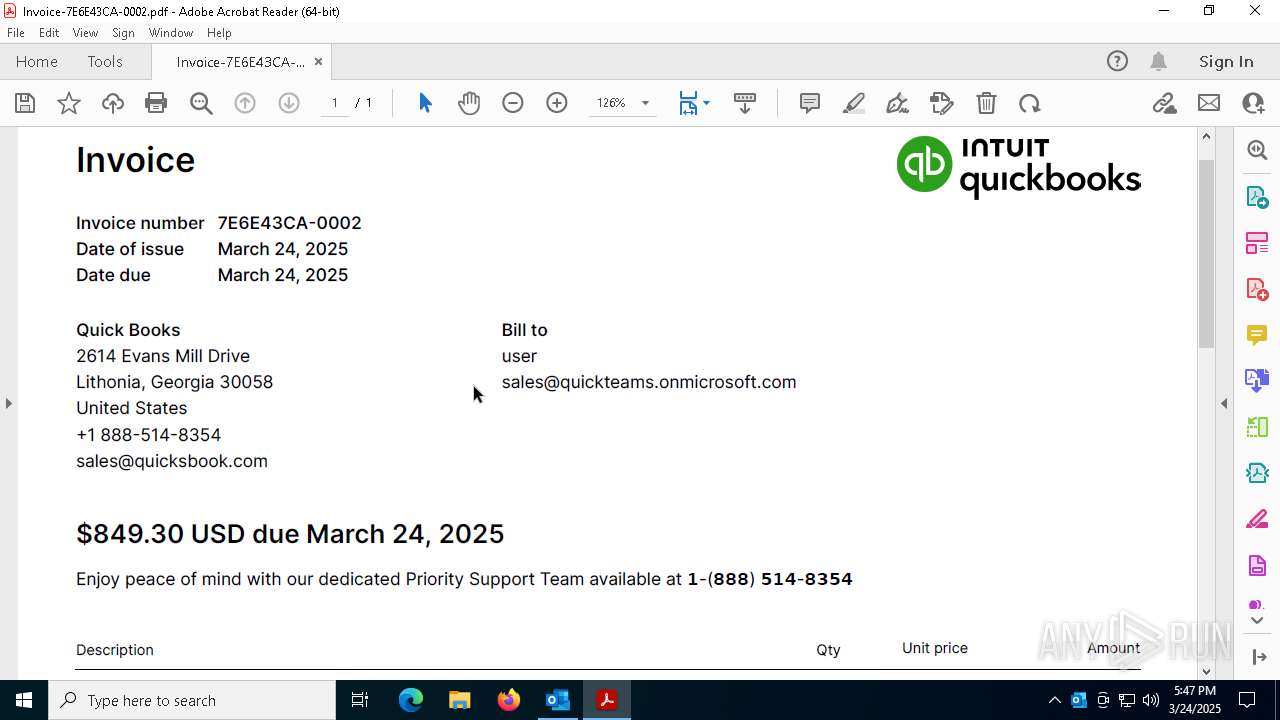1280x720 pixels.
Task: Upload file to cloud icon
Action: tap(113, 103)
